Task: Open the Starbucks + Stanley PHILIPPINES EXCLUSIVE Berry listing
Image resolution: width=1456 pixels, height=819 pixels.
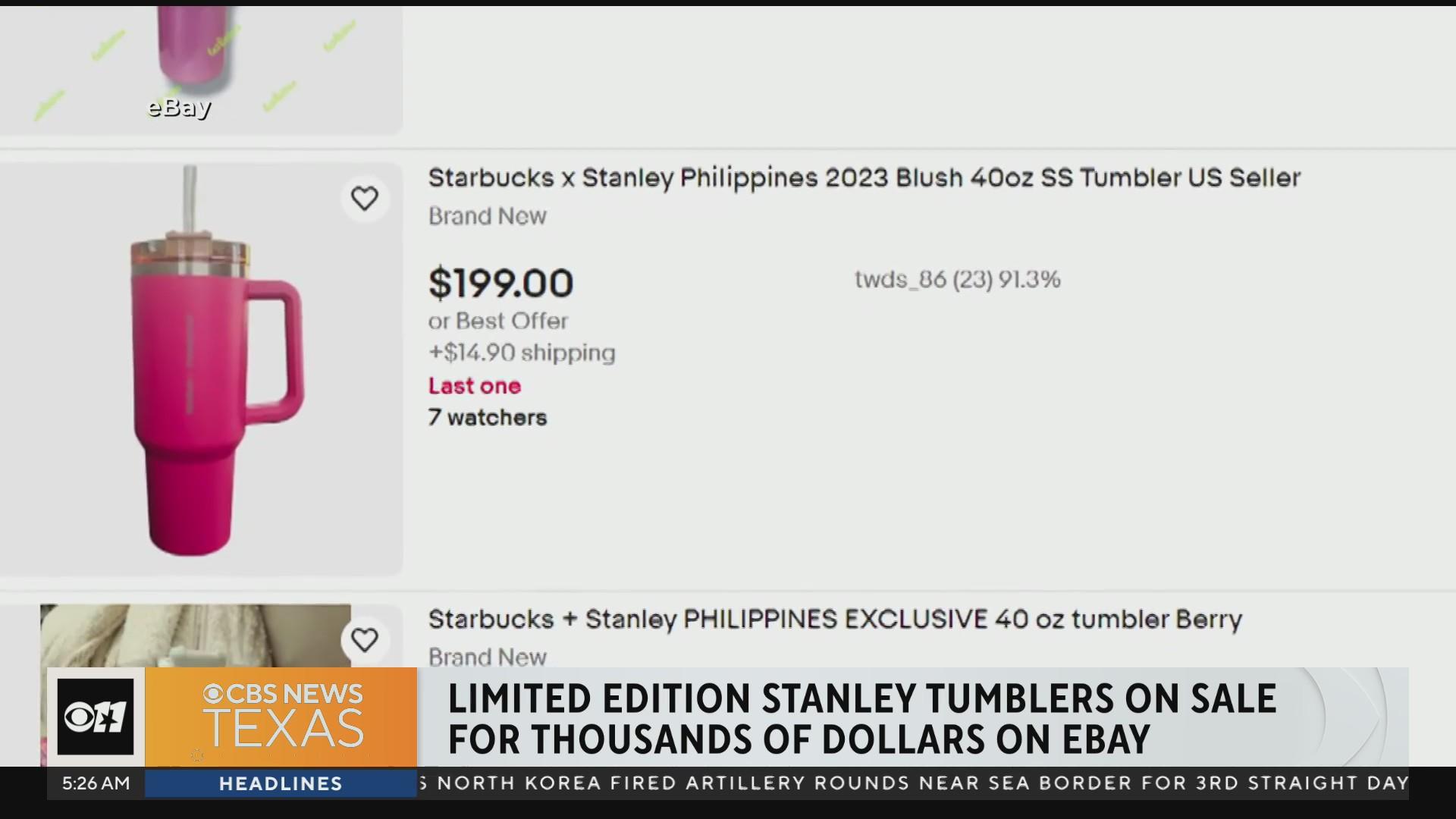Action: pos(835,620)
